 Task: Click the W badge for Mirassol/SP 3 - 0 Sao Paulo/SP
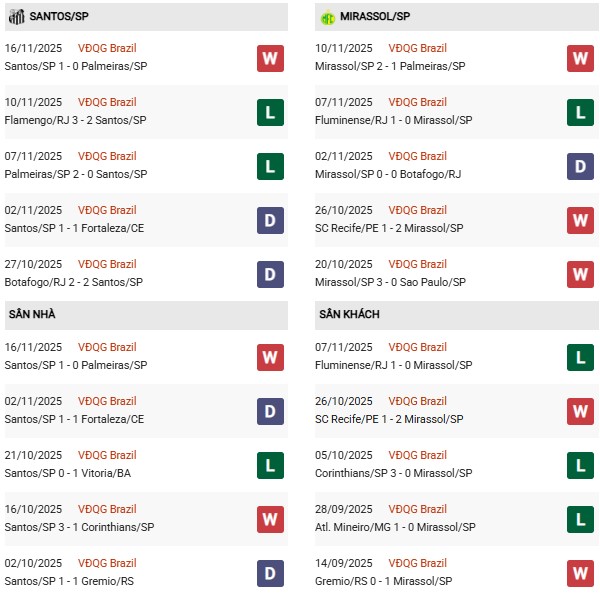[580, 275]
